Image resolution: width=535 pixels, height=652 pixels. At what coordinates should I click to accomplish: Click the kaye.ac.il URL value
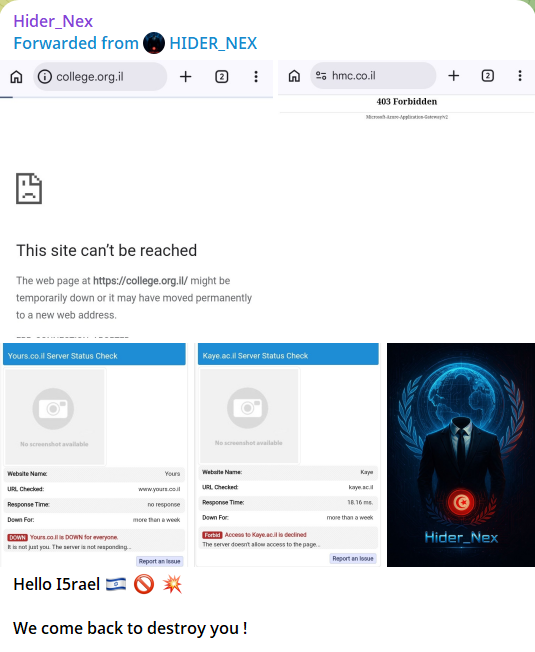(361, 487)
